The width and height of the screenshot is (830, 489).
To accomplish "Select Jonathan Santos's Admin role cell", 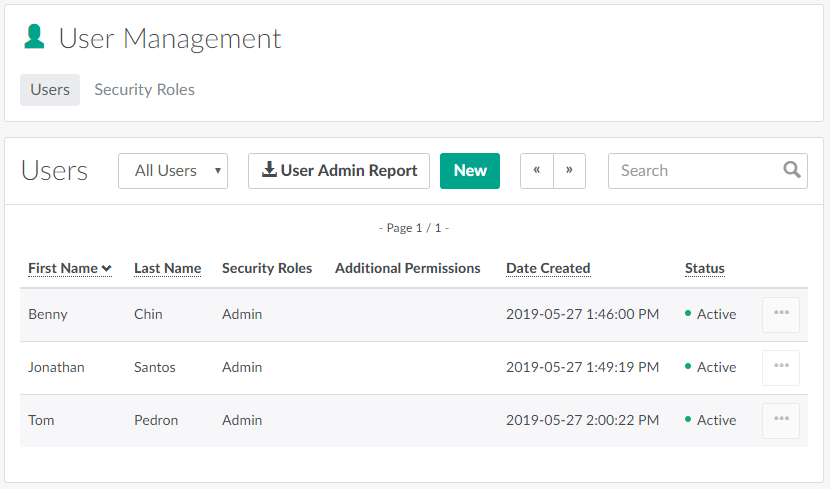I will [x=242, y=367].
